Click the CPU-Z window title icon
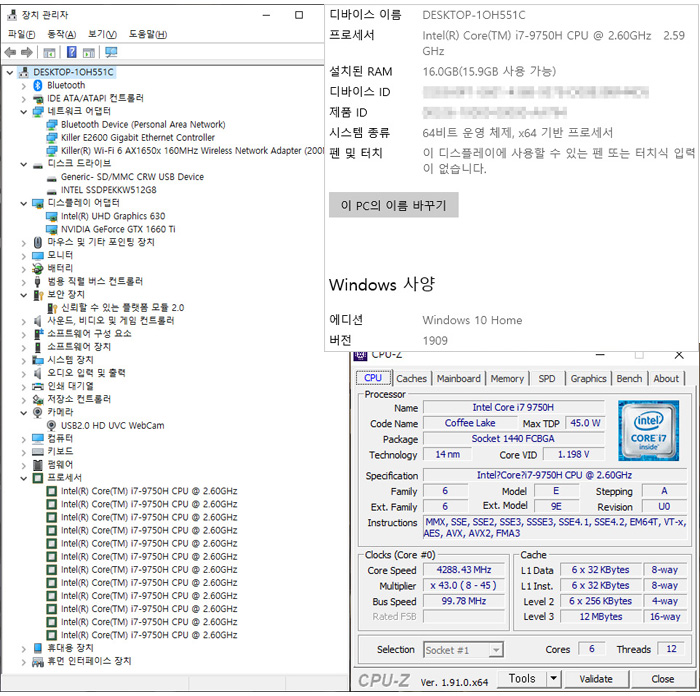The image size is (700, 696). coord(360,355)
